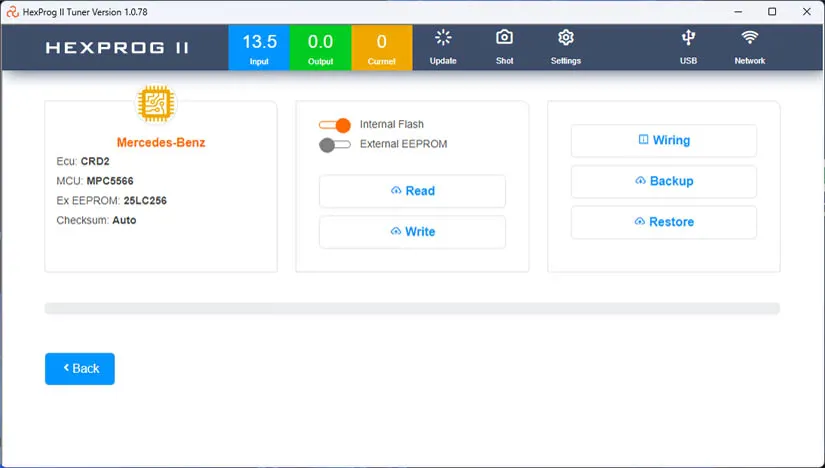
Task: Close the HexProg II Tuner window
Action: (807, 12)
